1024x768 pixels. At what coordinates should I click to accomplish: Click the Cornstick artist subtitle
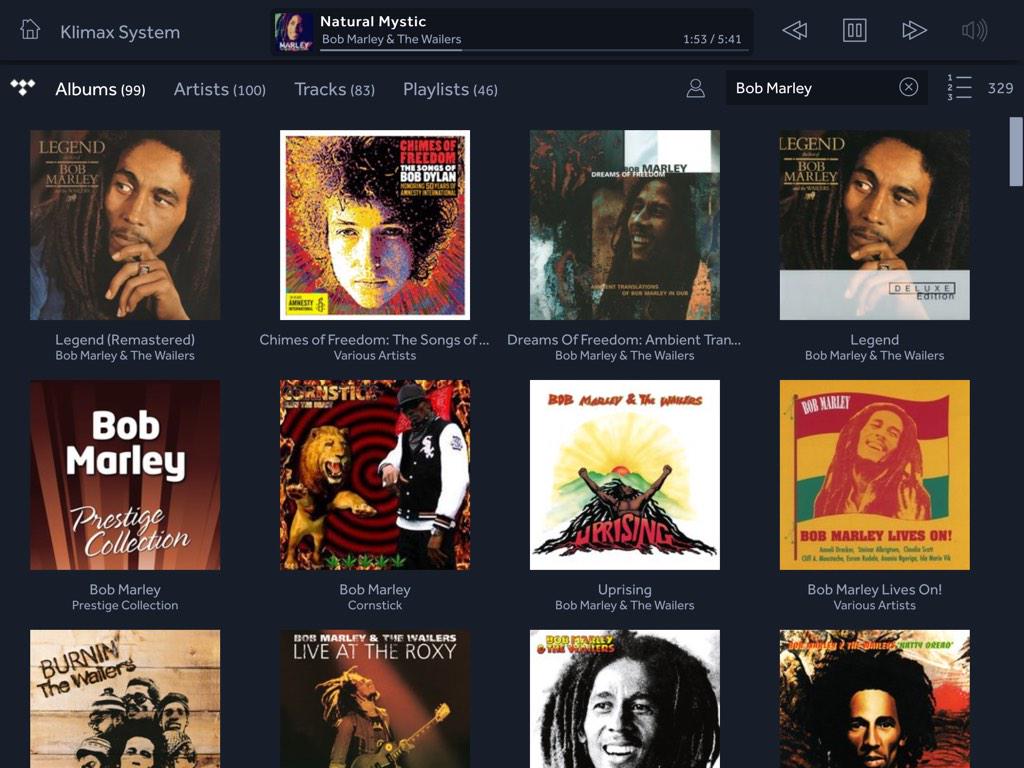[375, 605]
